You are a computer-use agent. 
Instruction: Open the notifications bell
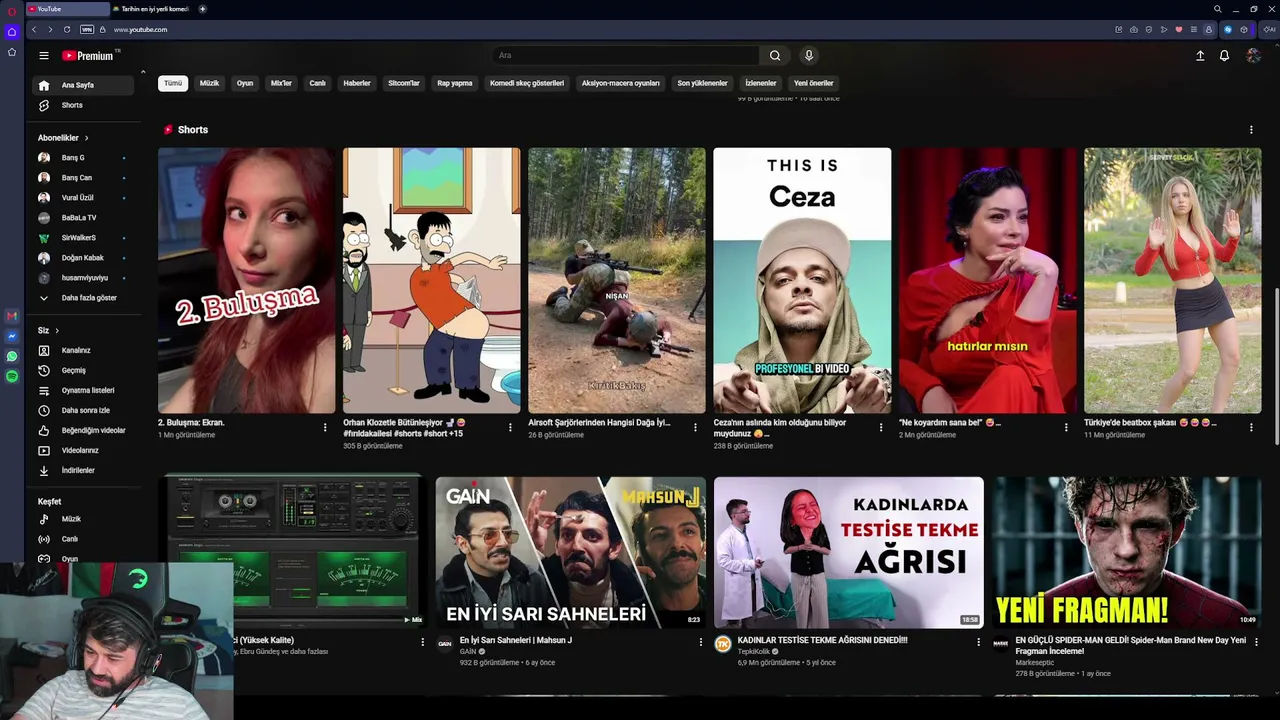pos(1224,56)
